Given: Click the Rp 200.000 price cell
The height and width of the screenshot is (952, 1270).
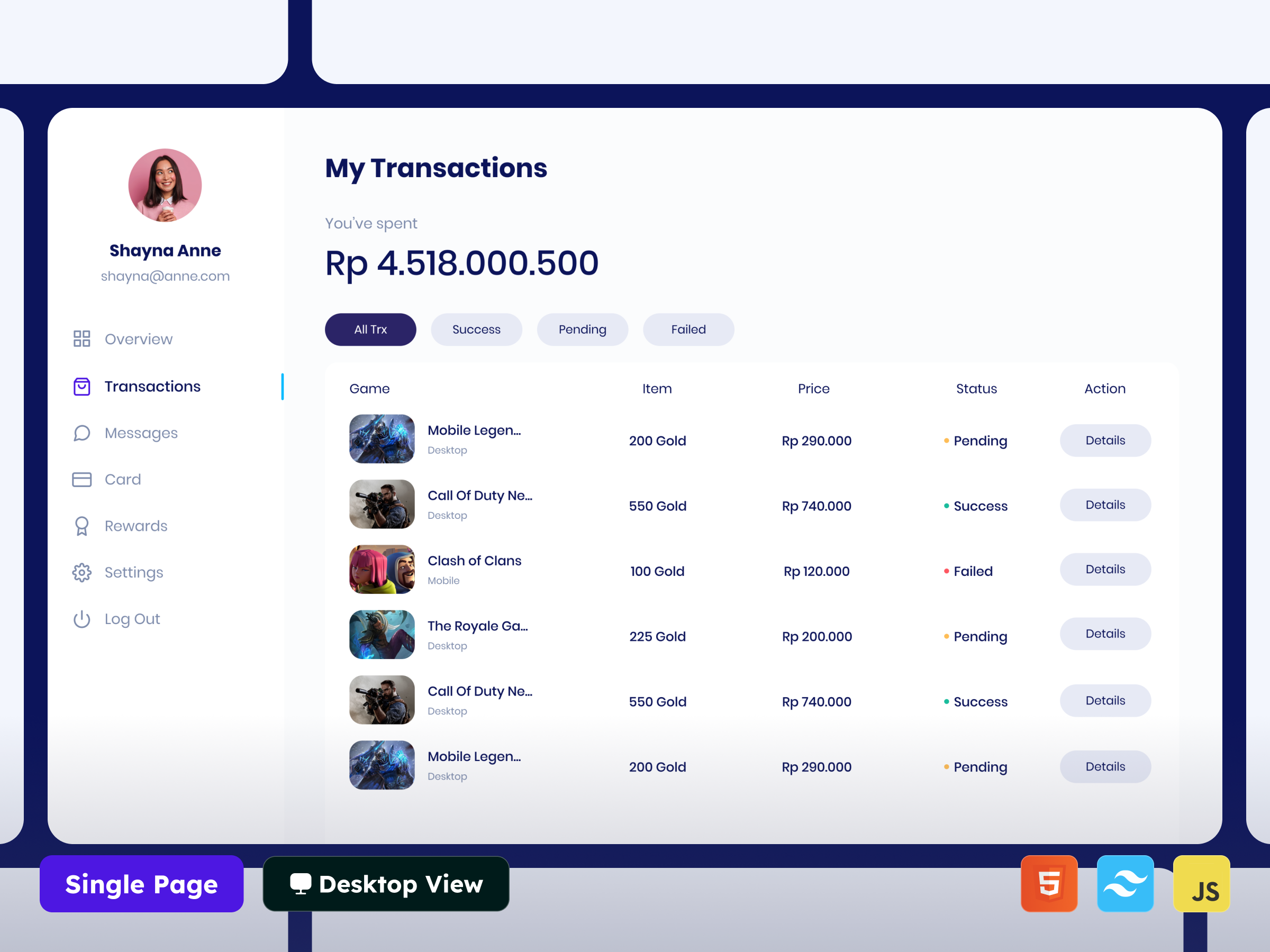Looking at the screenshot, I should 817,636.
